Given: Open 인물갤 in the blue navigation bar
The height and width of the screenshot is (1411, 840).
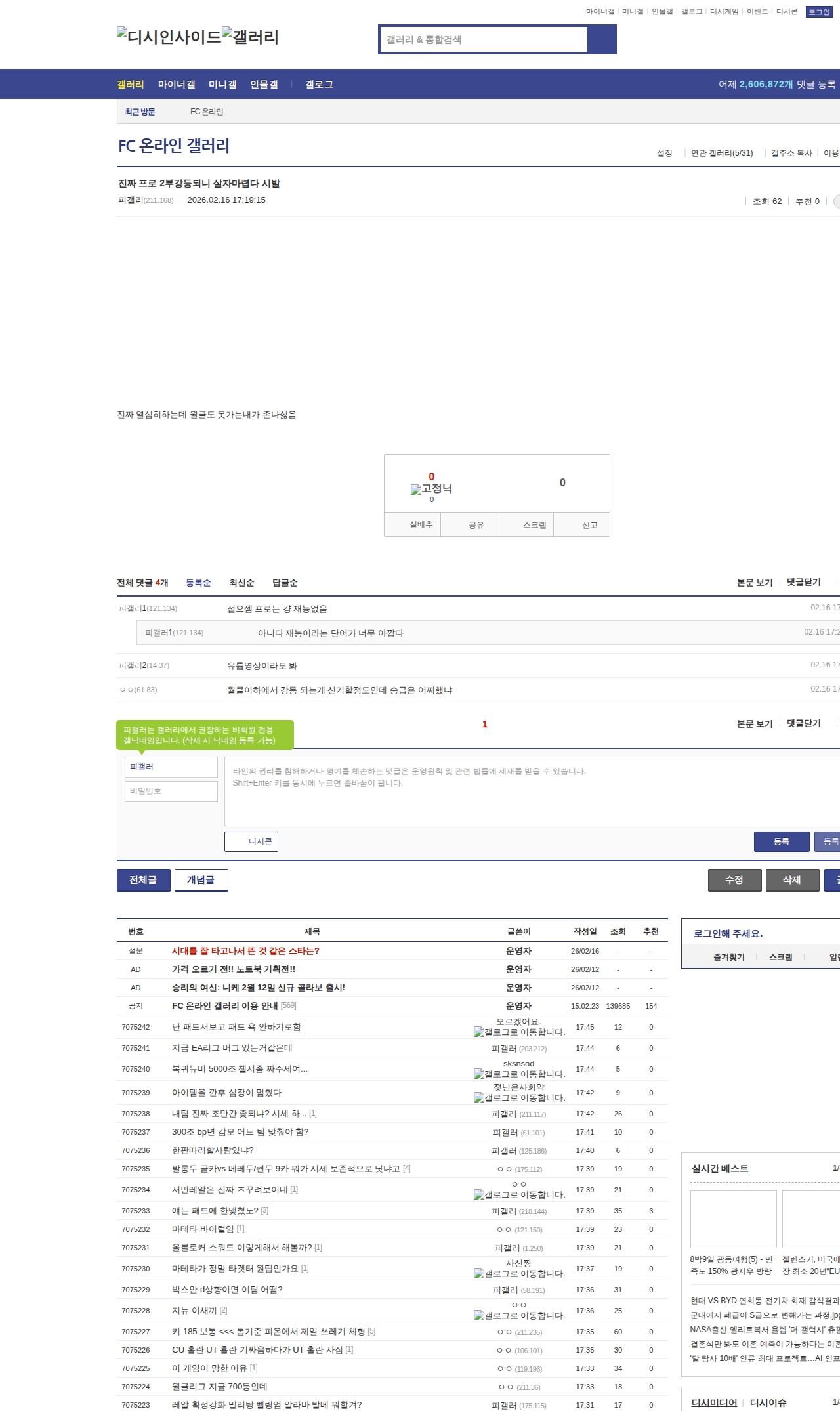Looking at the screenshot, I should (264, 85).
